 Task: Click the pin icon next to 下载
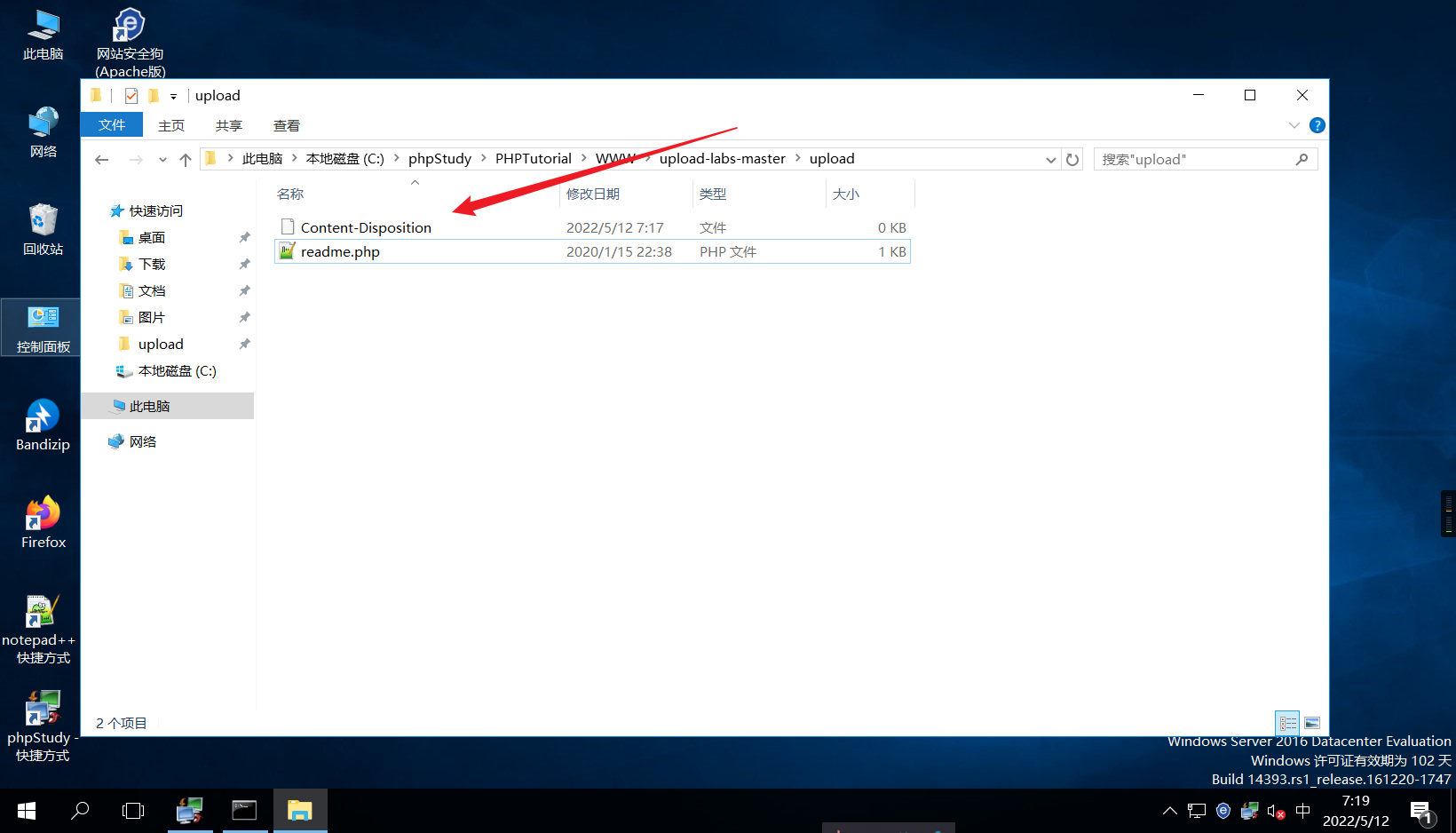coord(244,265)
